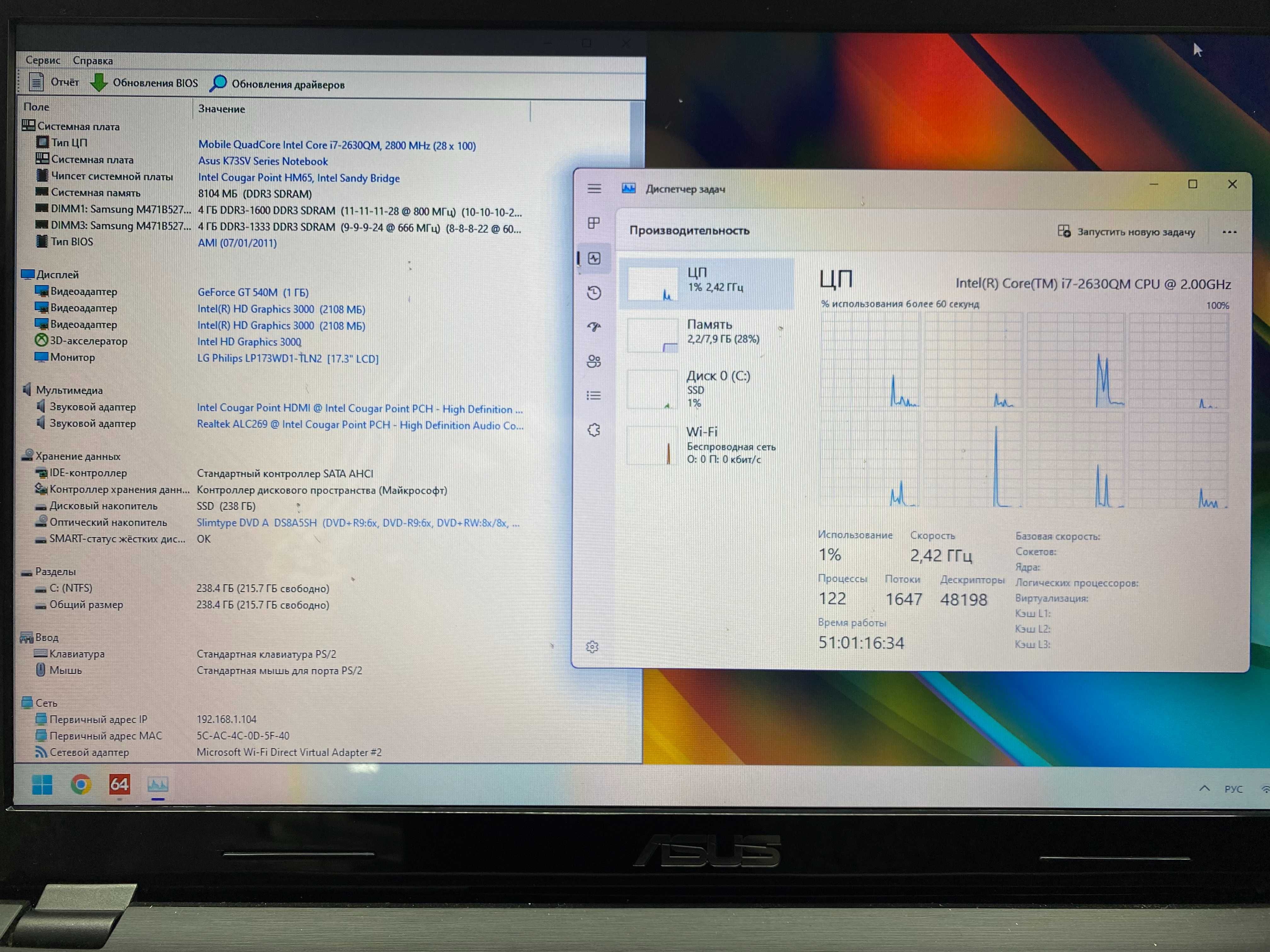Image resolution: width=1270 pixels, height=952 pixels.
Task: Open the AMI (07/01/2011) BIOS link
Action: coord(237,243)
